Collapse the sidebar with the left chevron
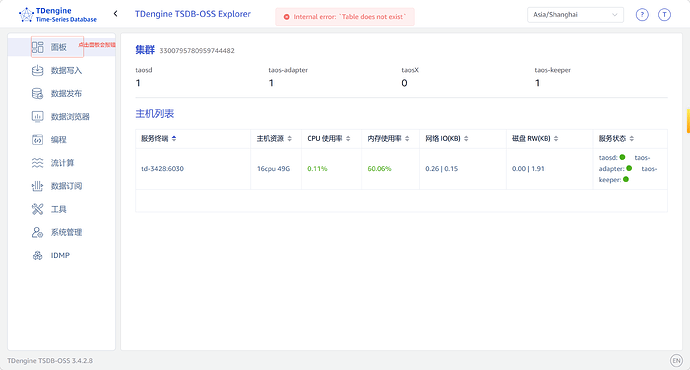Image resolution: width=690 pixels, height=370 pixels. click(115, 14)
